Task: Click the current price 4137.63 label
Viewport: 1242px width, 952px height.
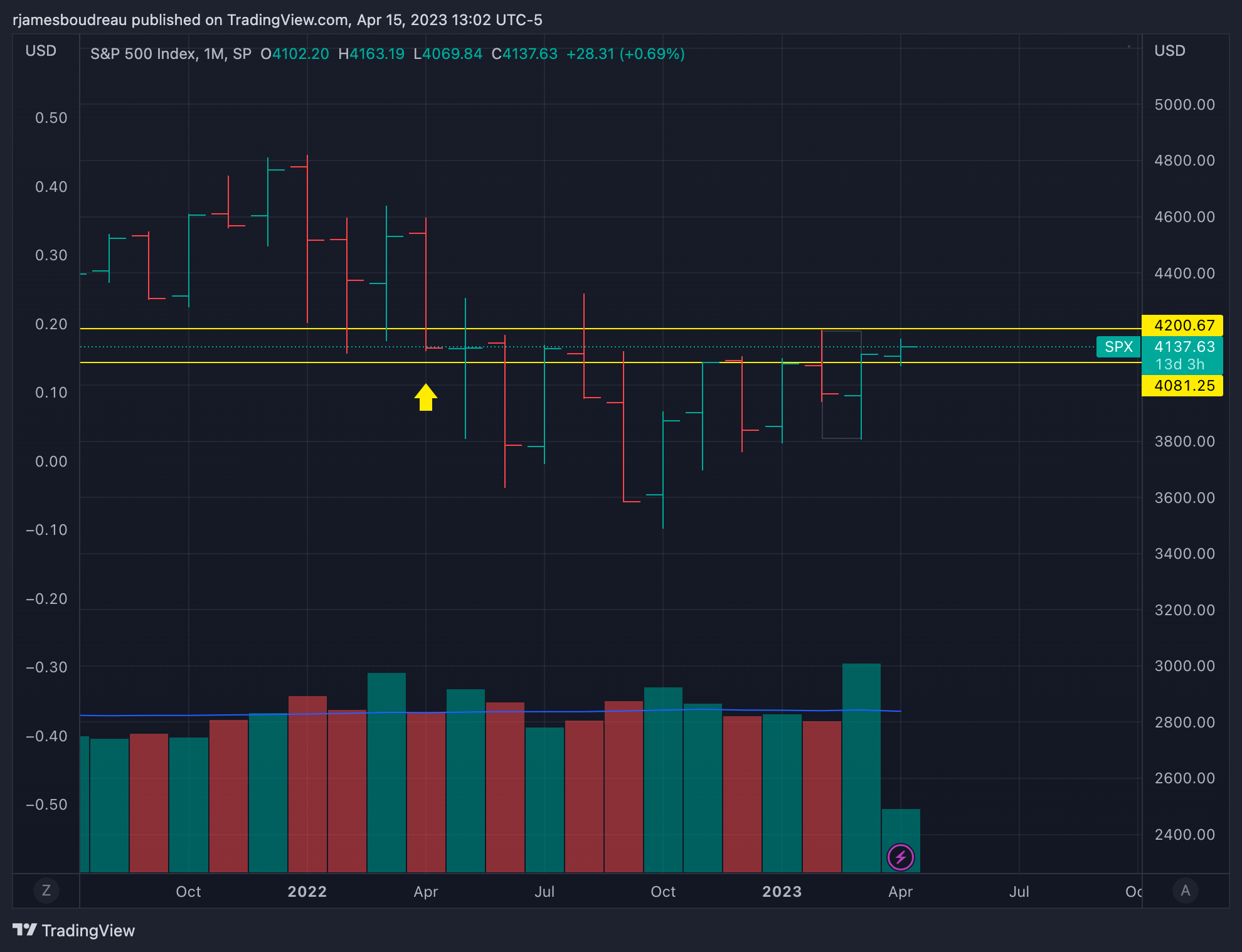Action: pyautogui.click(x=1184, y=347)
